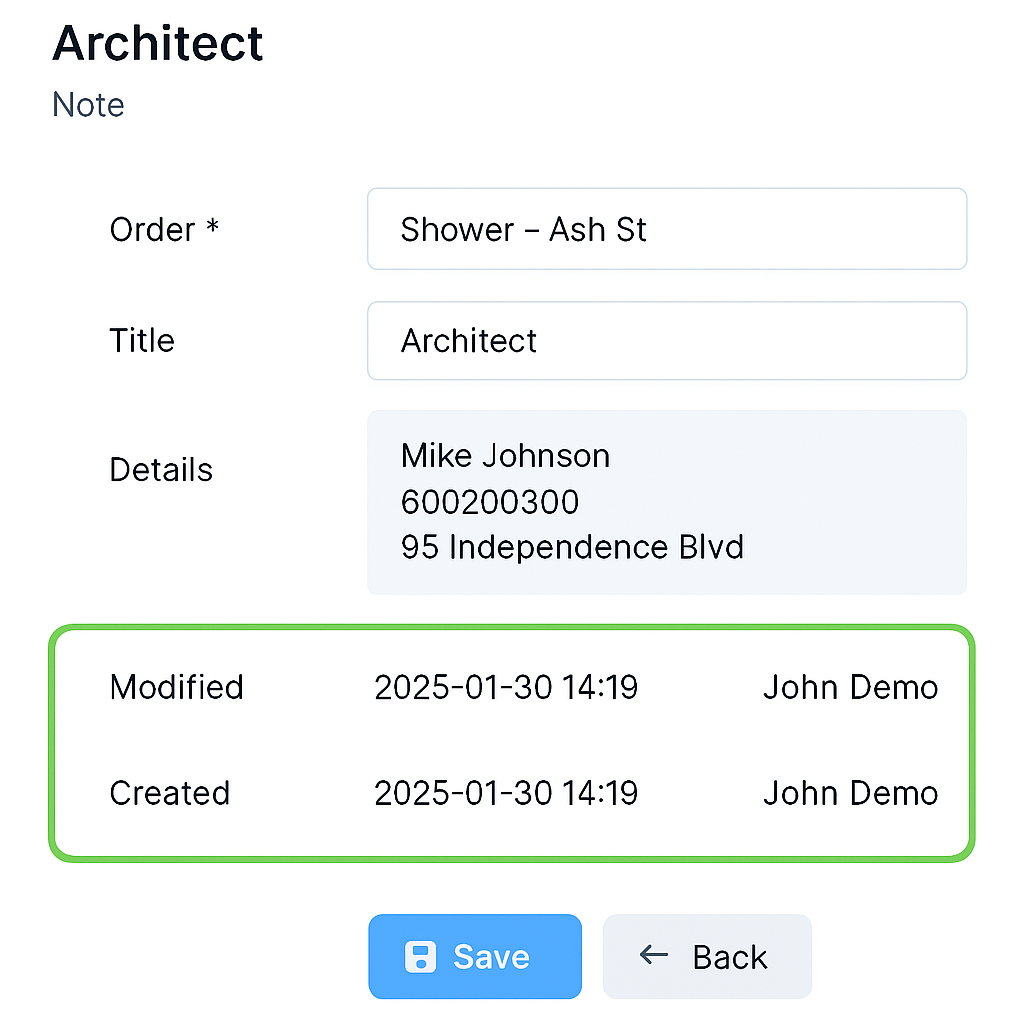The height and width of the screenshot is (1024, 1024).
Task: Click the Order * label
Action: click(164, 229)
